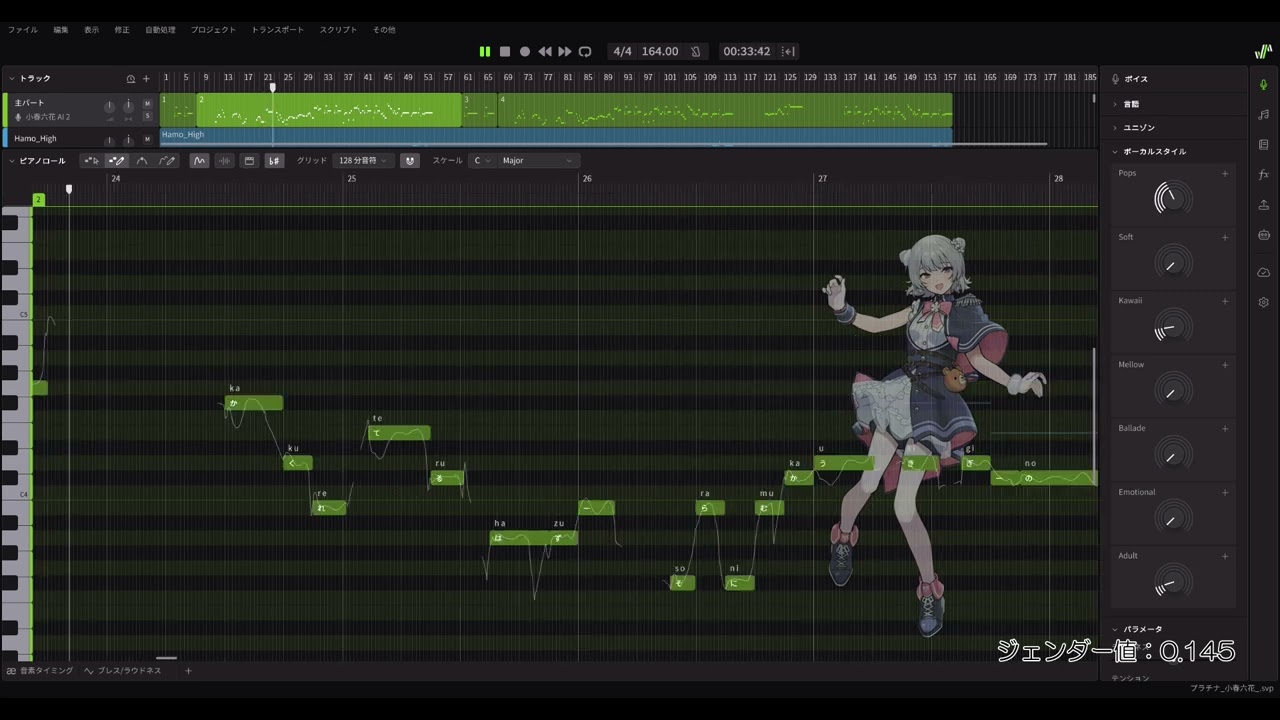
Task: Add a new track with plus icon
Action: [x=146, y=79]
